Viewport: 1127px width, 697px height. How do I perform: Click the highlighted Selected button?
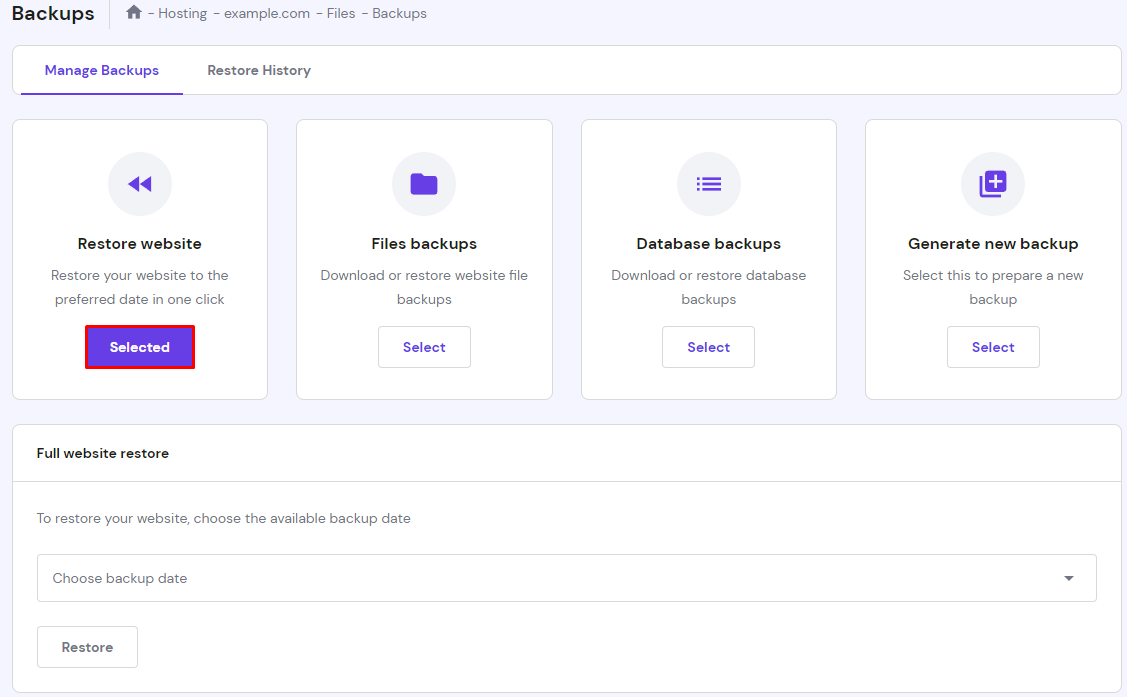[x=139, y=346]
